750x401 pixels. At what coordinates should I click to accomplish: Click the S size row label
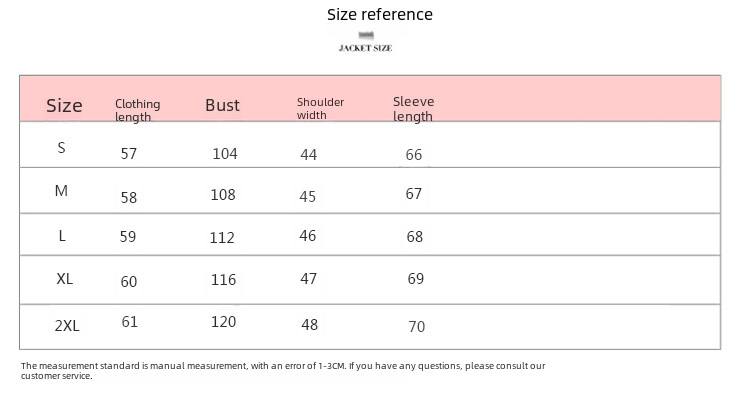pos(61,148)
